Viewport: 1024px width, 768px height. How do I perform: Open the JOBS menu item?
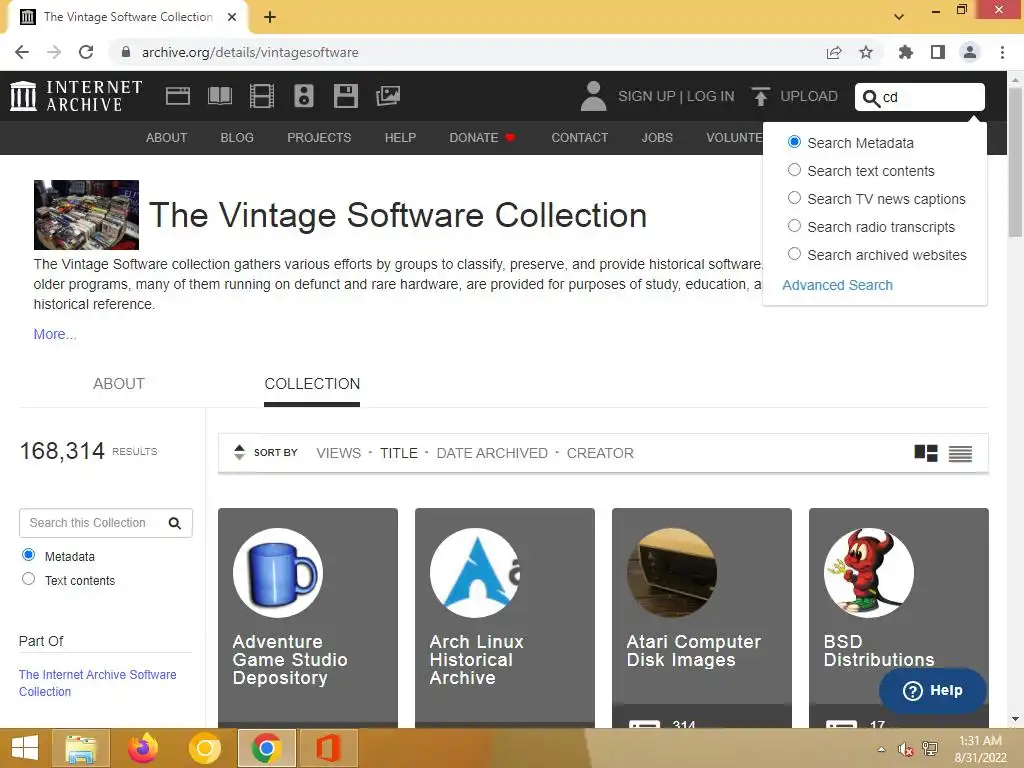(657, 138)
